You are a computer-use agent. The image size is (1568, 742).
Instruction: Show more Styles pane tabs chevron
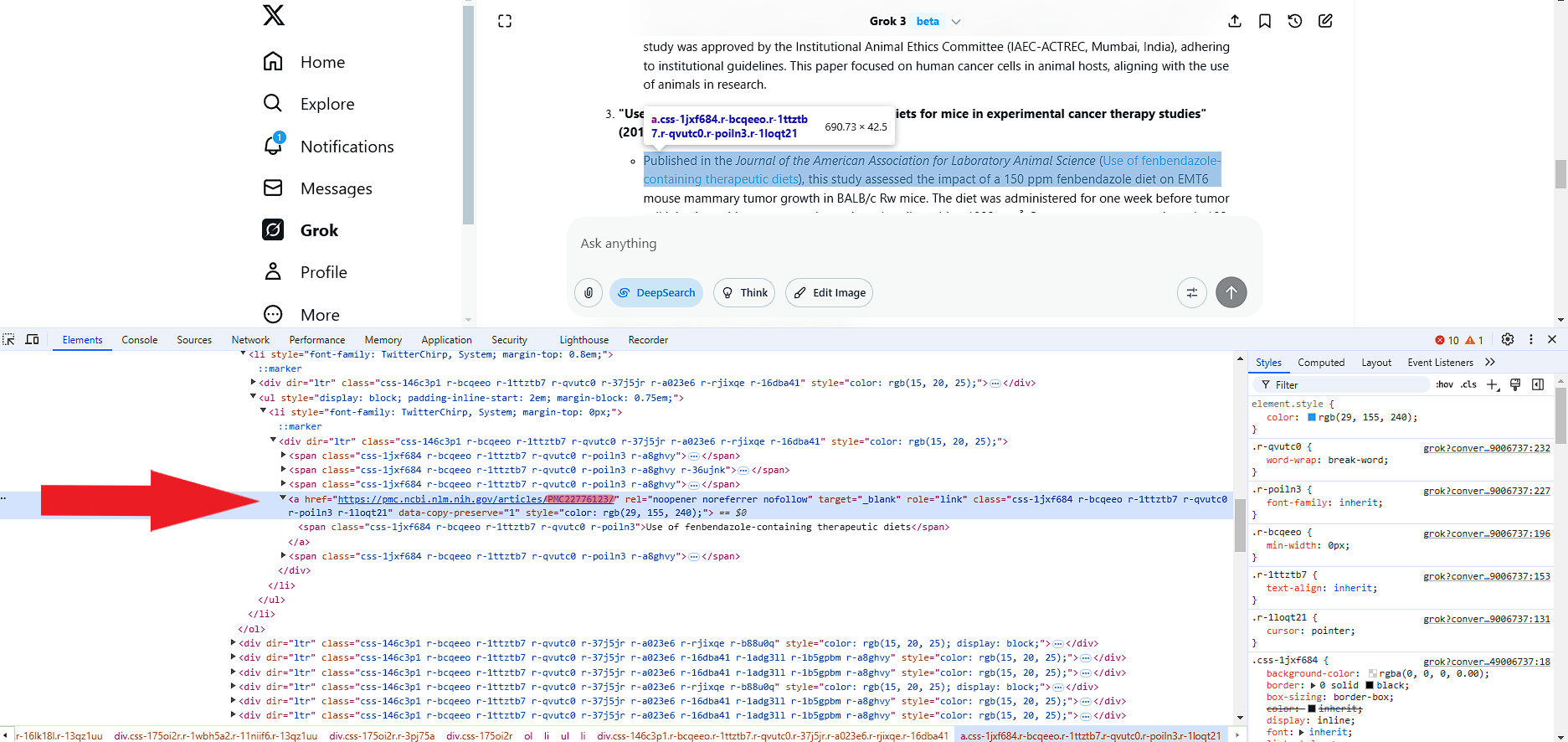point(1490,362)
